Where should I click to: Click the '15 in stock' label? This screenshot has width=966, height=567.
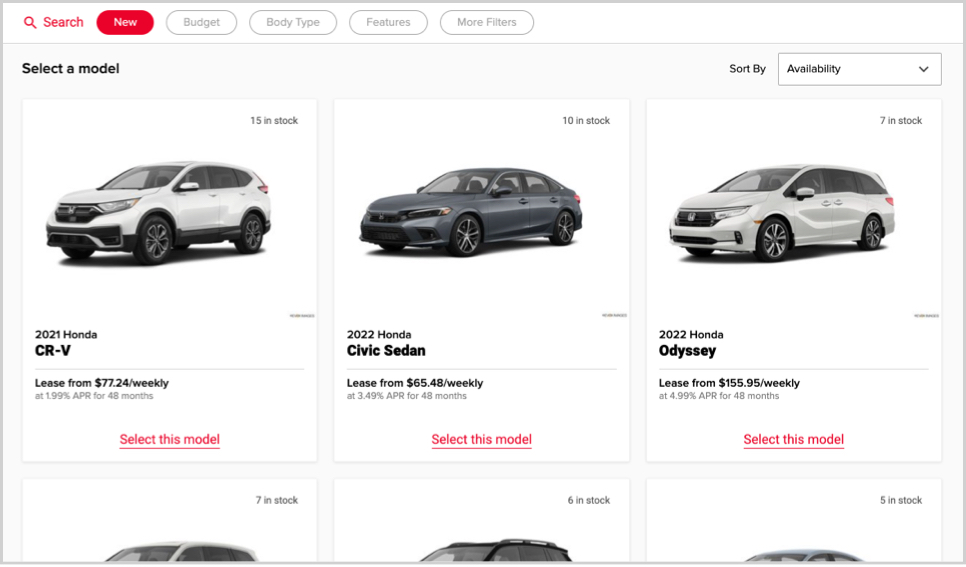pos(274,121)
